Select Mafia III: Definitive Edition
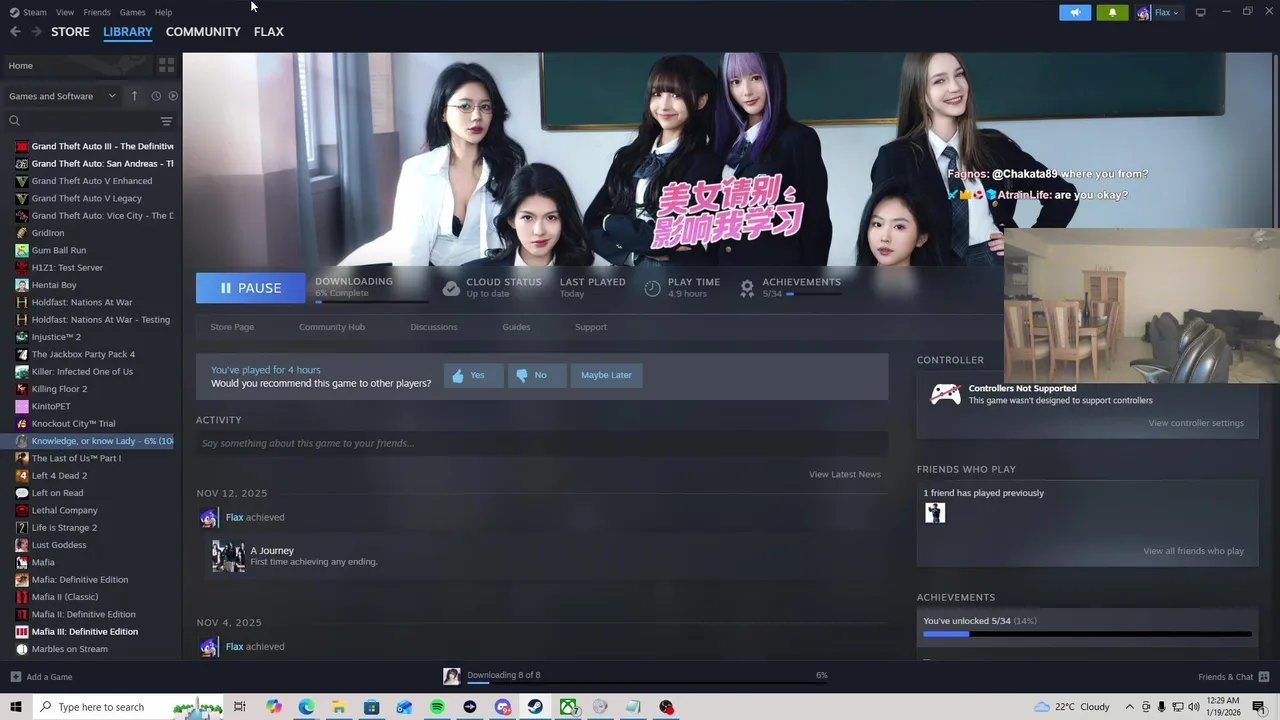 pyautogui.click(x=85, y=631)
